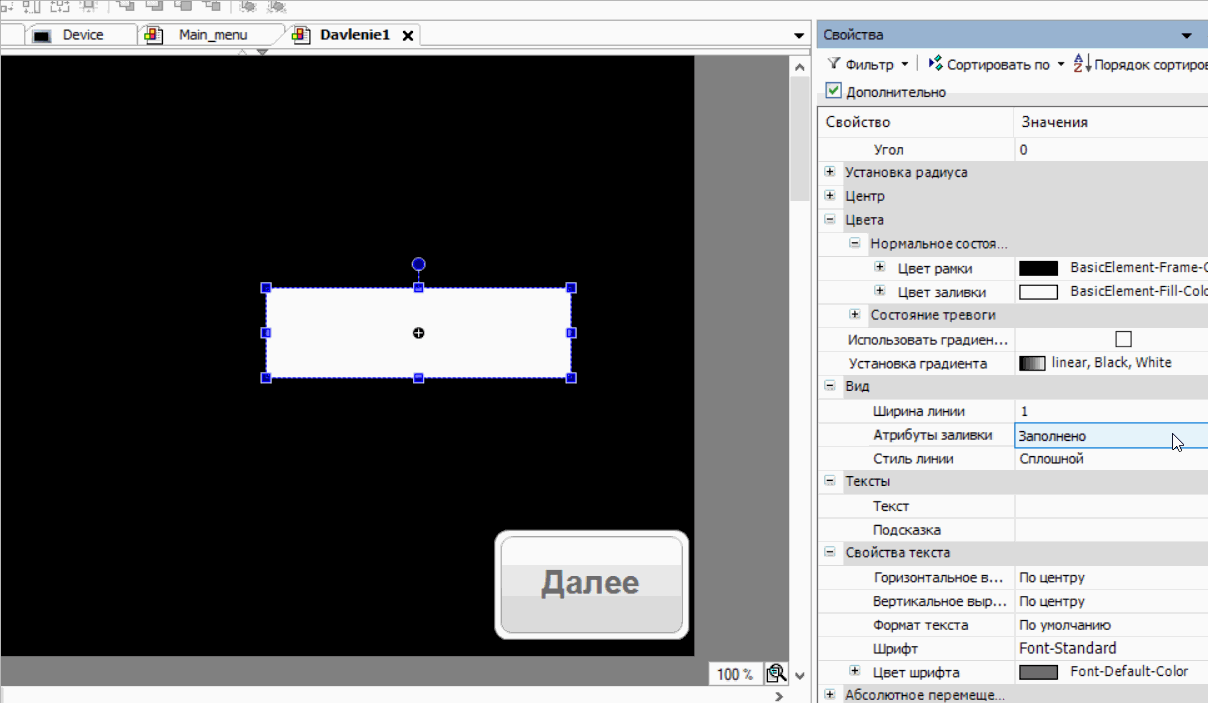Click the Угол value field

pyautogui.click(x=1111, y=150)
